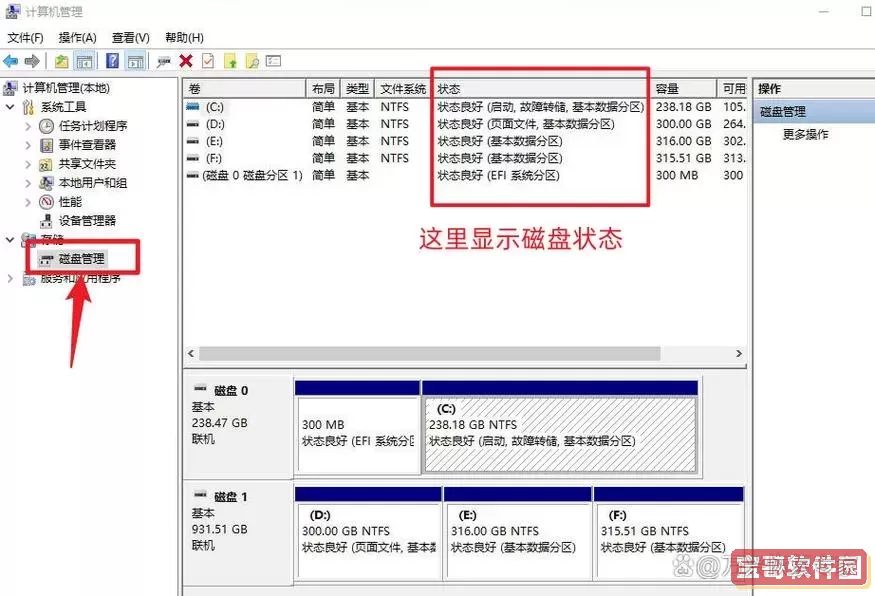Sort by the 卷 column header
This screenshot has height=596, width=875.
pyautogui.click(x=244, y=88)
